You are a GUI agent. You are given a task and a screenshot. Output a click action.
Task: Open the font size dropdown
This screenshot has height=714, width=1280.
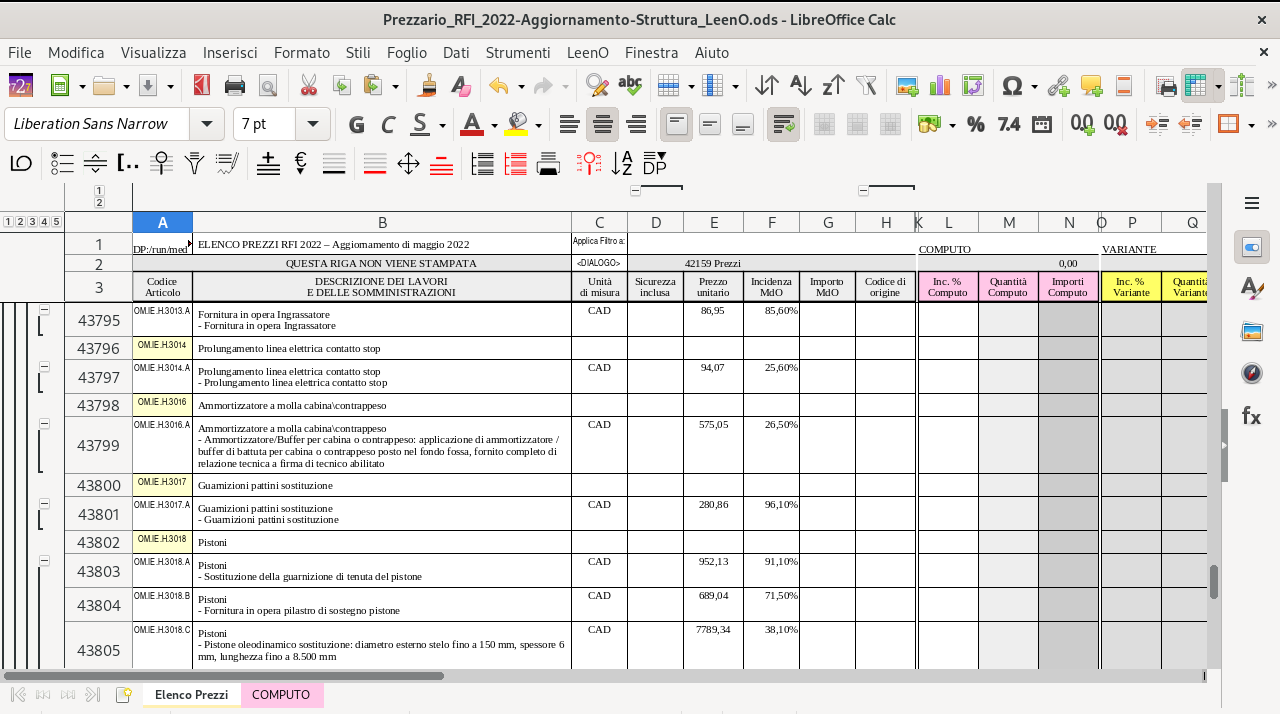[312, 124]
